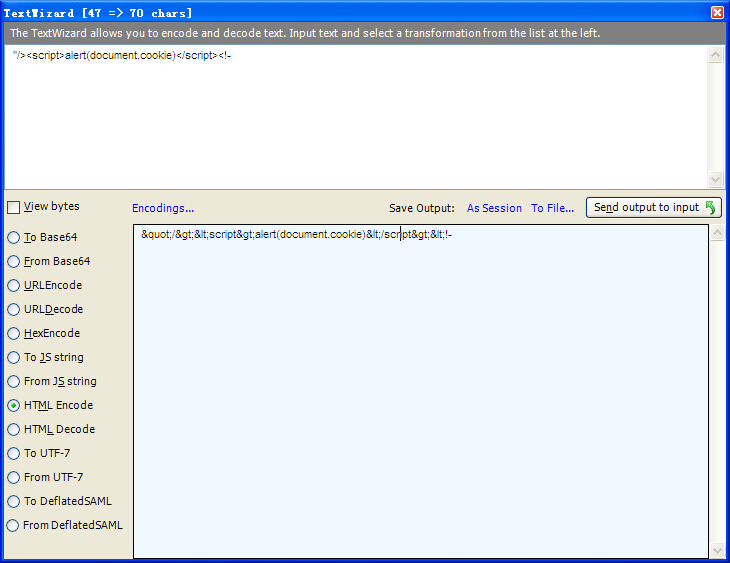Image resolution: width=730 pixels, height=563 pixels.
Task: Click input box scrollbar up arrow
Action: [x=715, y=55]
